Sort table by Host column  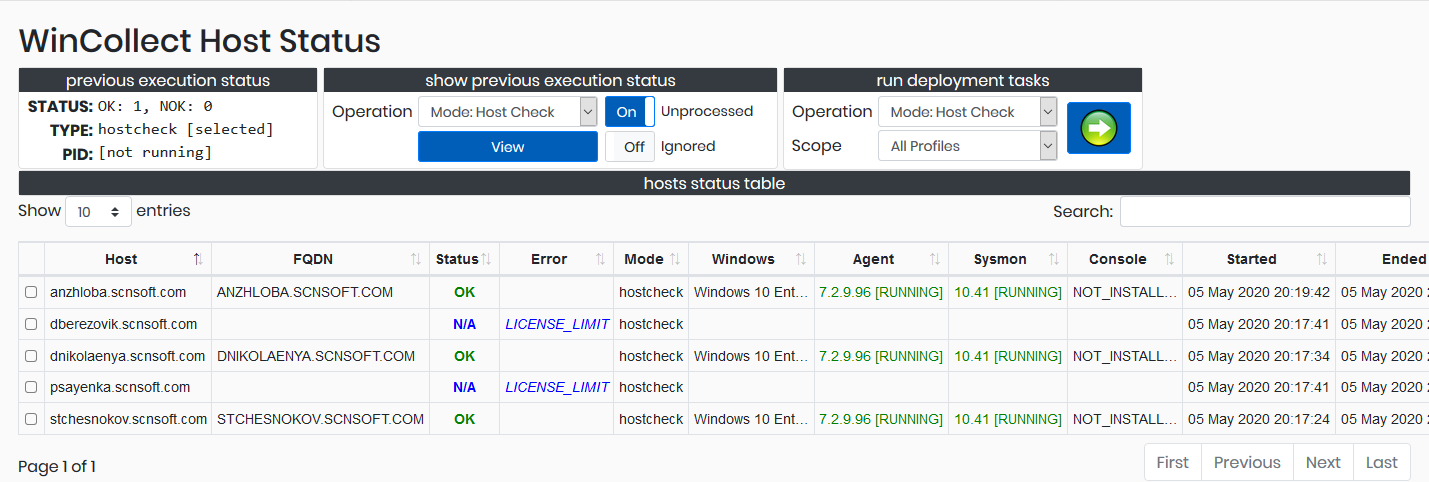click(121, 259)
